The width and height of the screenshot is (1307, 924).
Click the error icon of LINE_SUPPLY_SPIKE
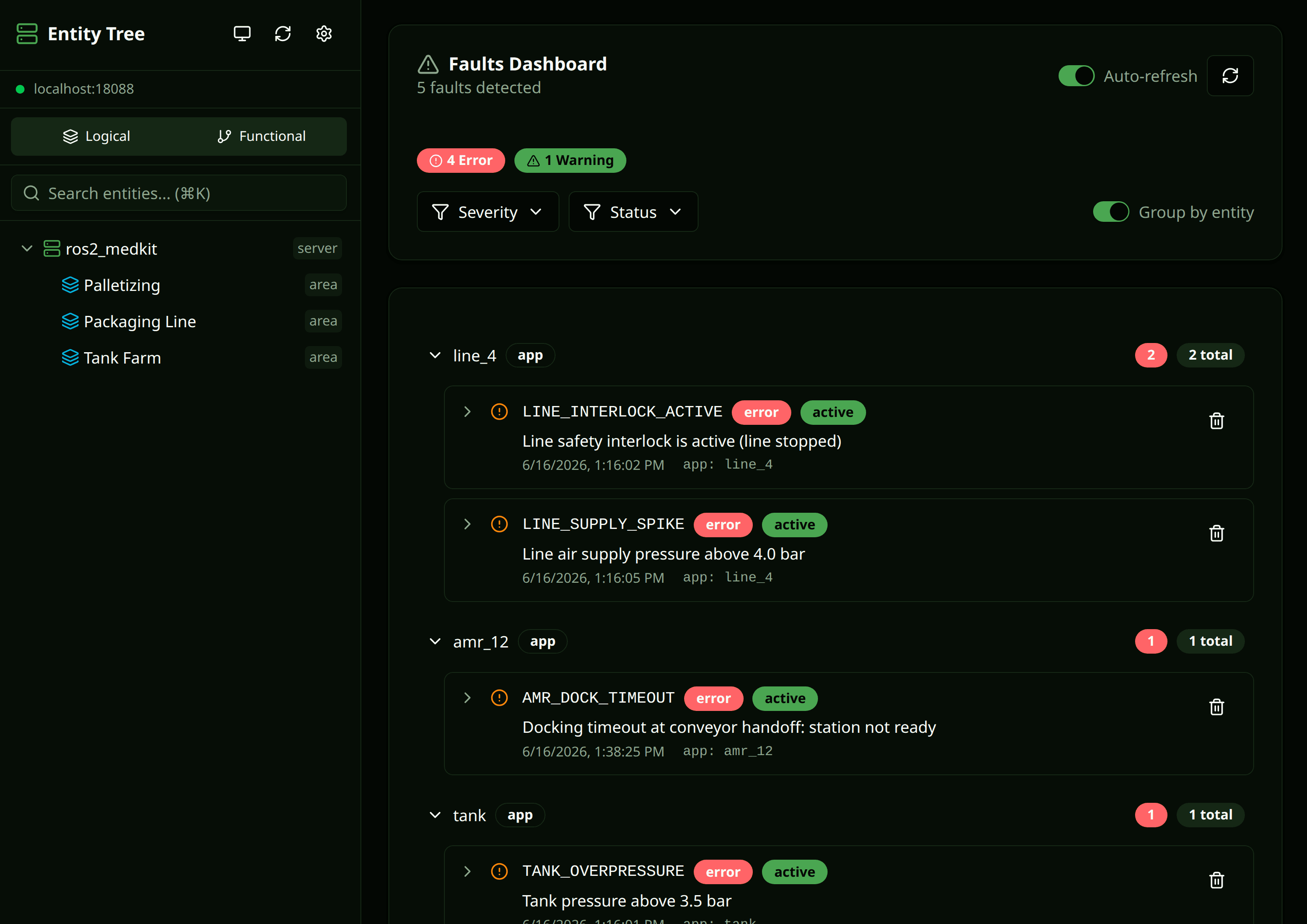[x=499, y=524]
